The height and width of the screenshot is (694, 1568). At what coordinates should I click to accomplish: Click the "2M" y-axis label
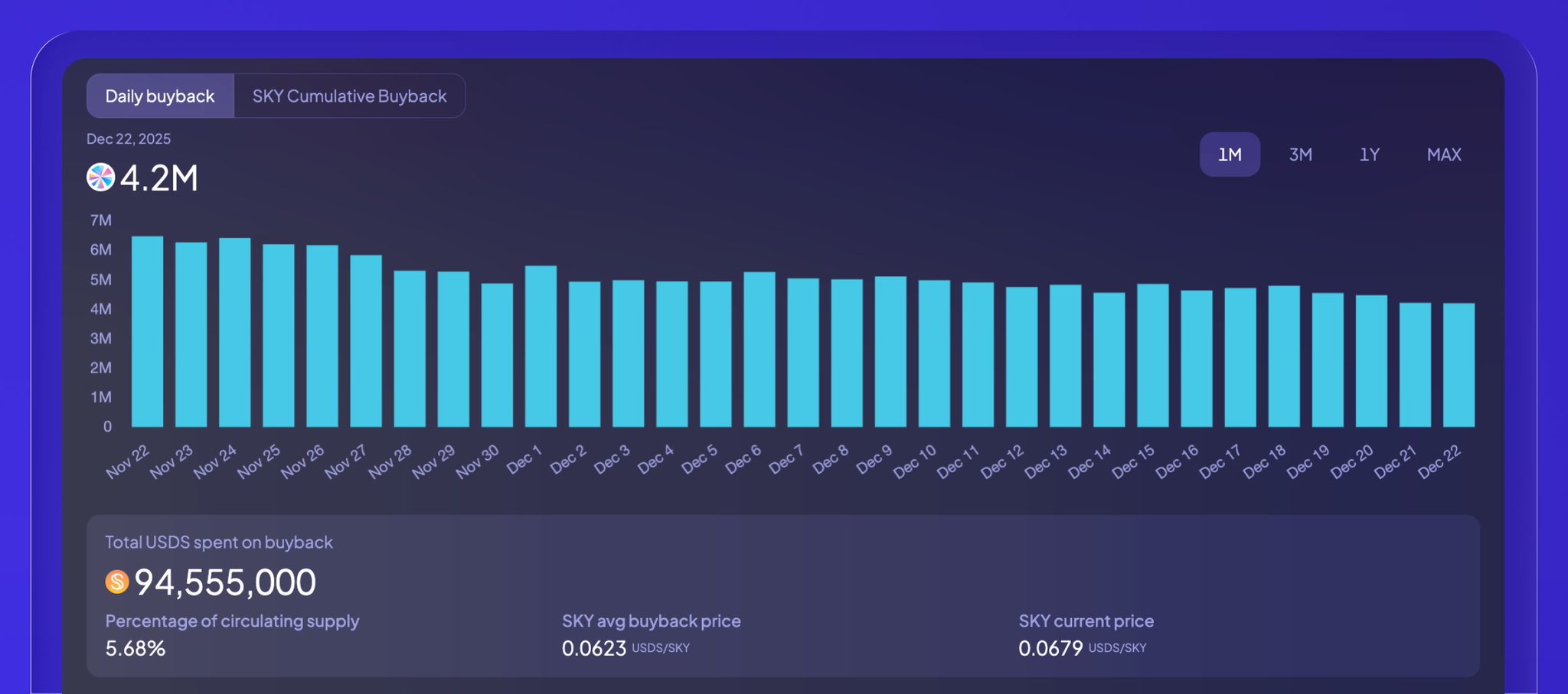click(x=101, y=367)
